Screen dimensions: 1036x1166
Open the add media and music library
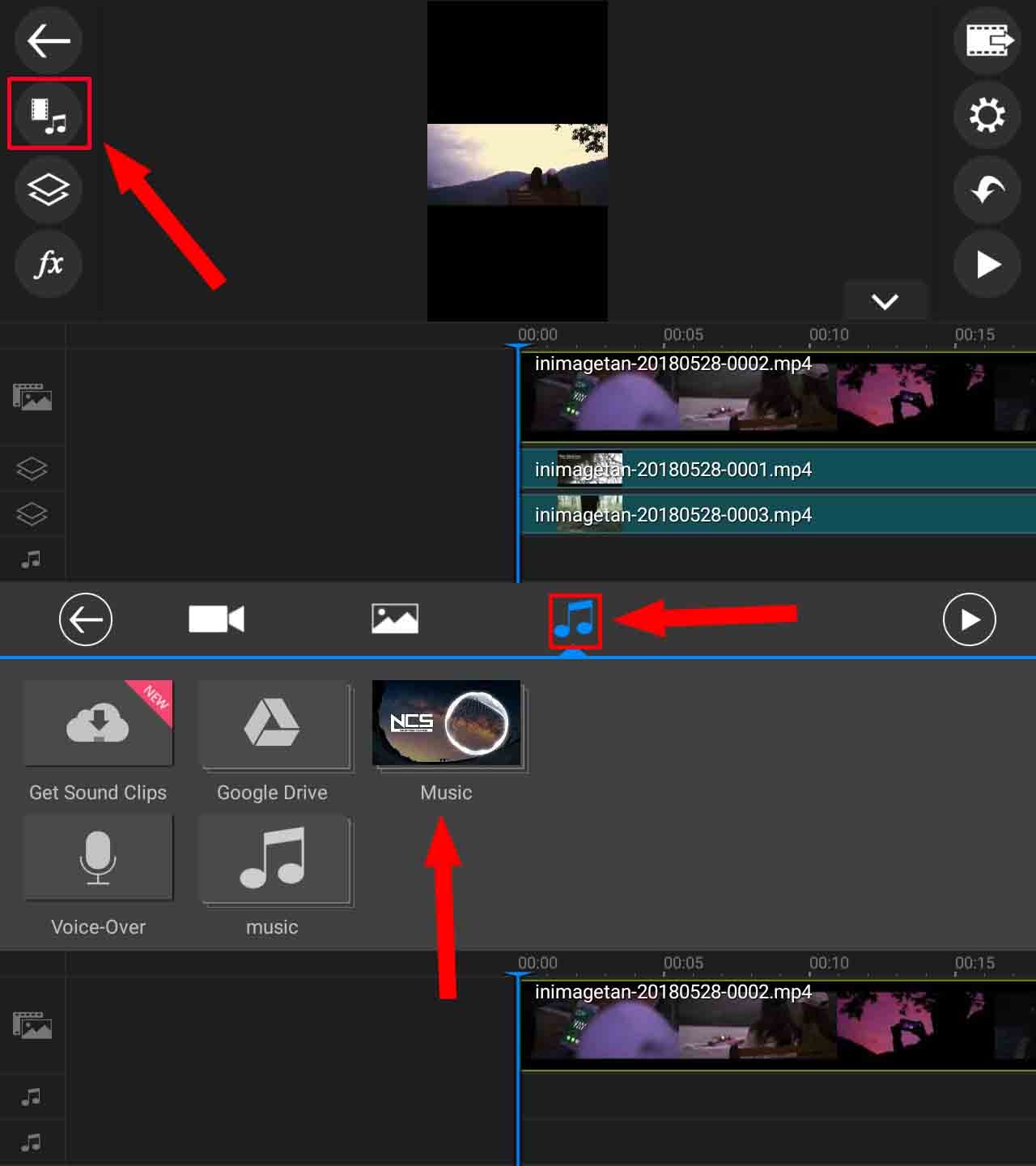[x=49, y=114]
